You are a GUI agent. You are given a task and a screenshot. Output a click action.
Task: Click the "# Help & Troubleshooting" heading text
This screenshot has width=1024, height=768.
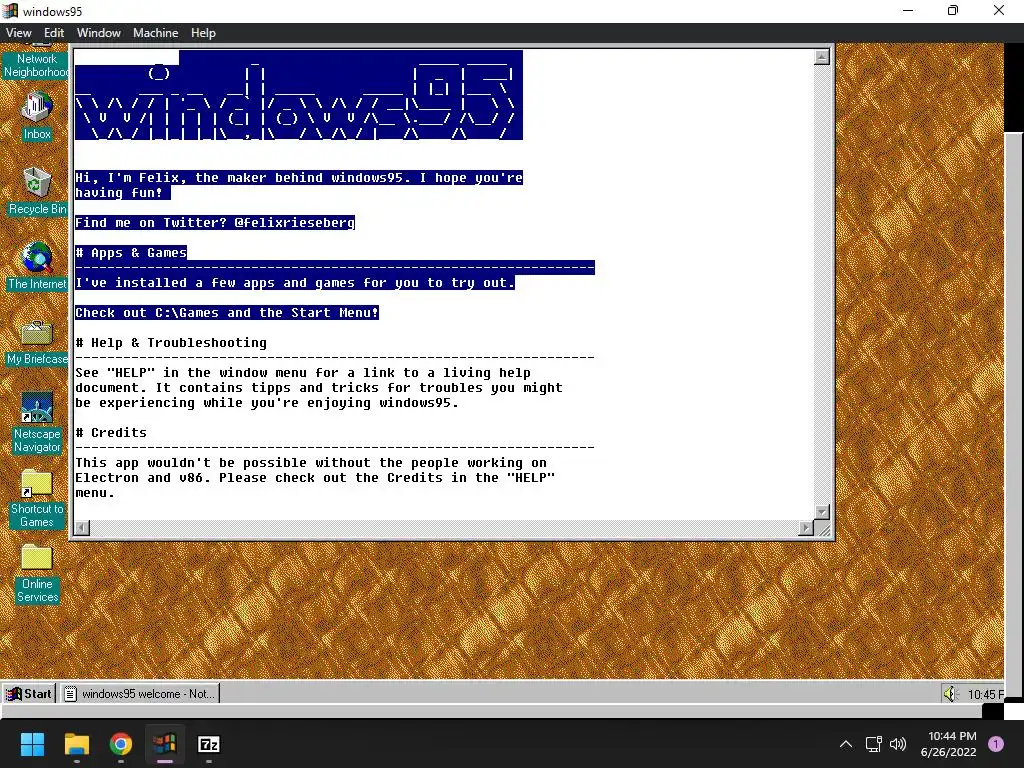click(x=171, y=343)
